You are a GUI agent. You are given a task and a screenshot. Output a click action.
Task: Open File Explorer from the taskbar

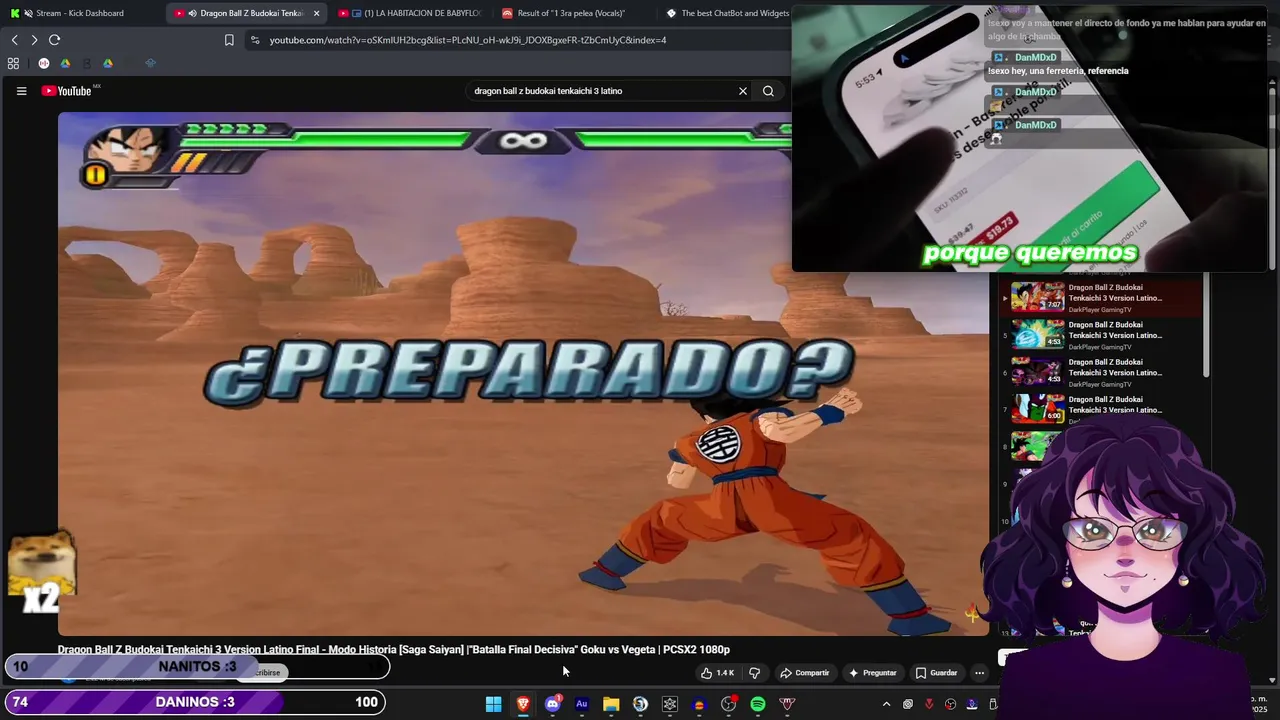pyautogui.click(x=611, y=704)
